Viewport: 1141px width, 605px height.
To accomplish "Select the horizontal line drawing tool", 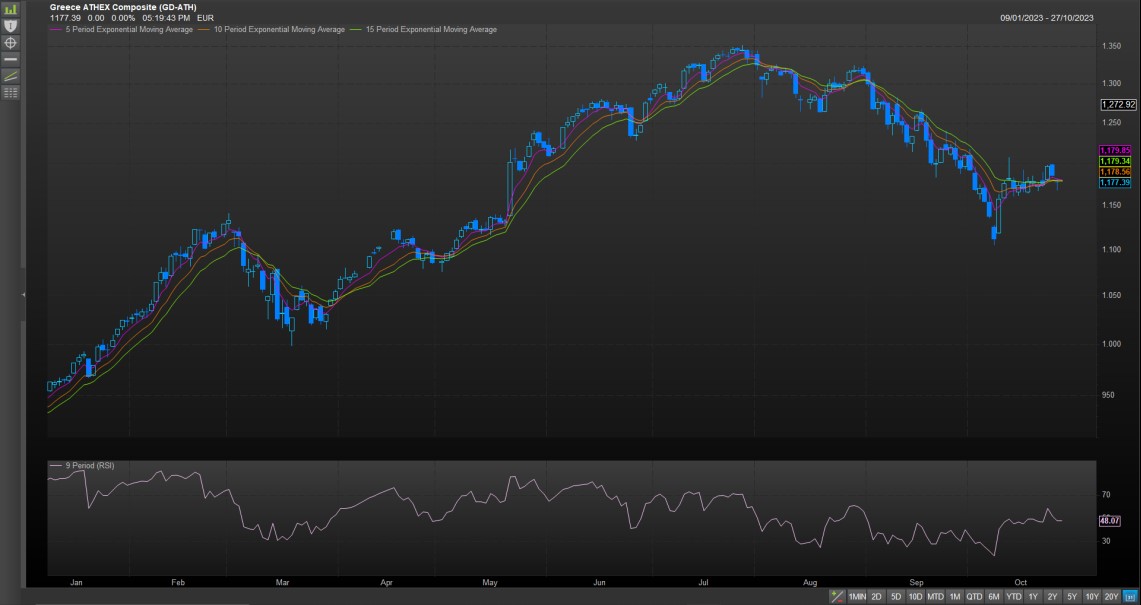I will pyautogui.click(x=11, y=59).
